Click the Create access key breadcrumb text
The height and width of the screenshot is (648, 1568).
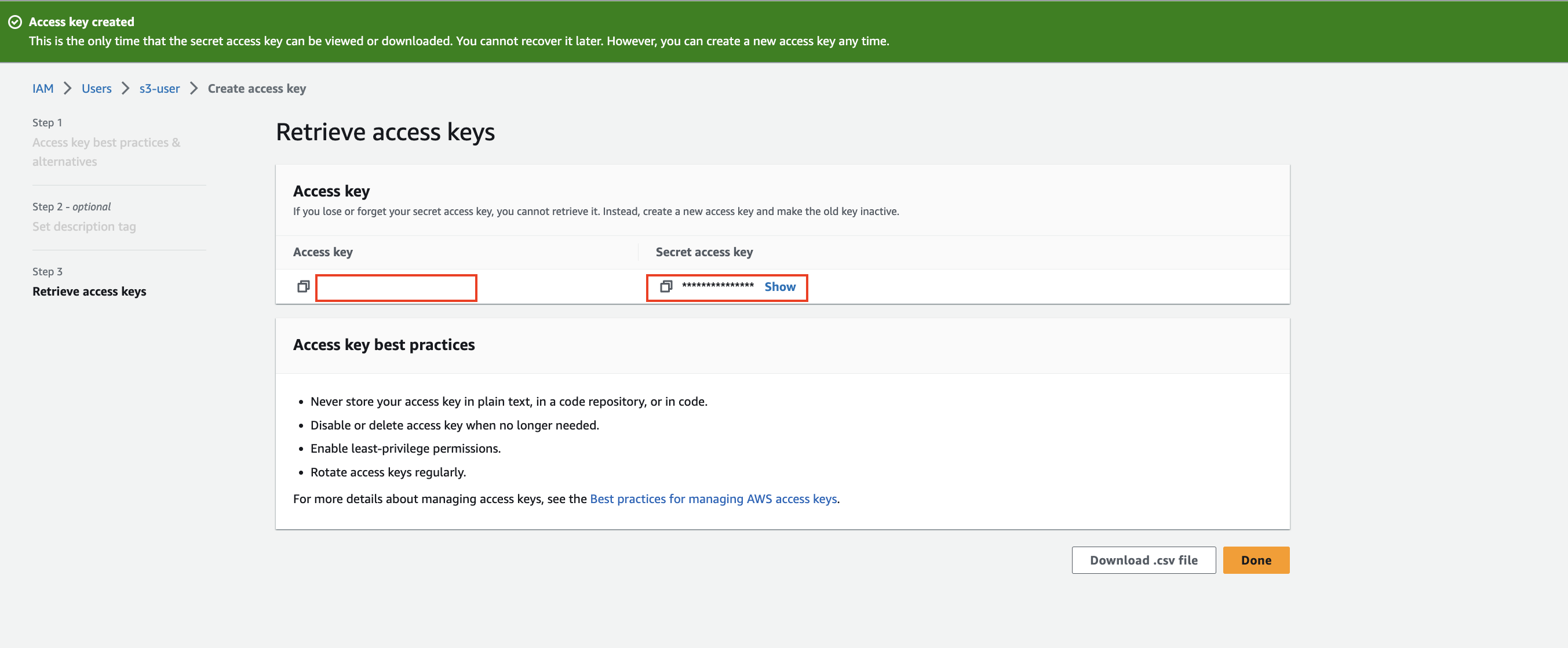pyautogui.click(x=257, y=88)
